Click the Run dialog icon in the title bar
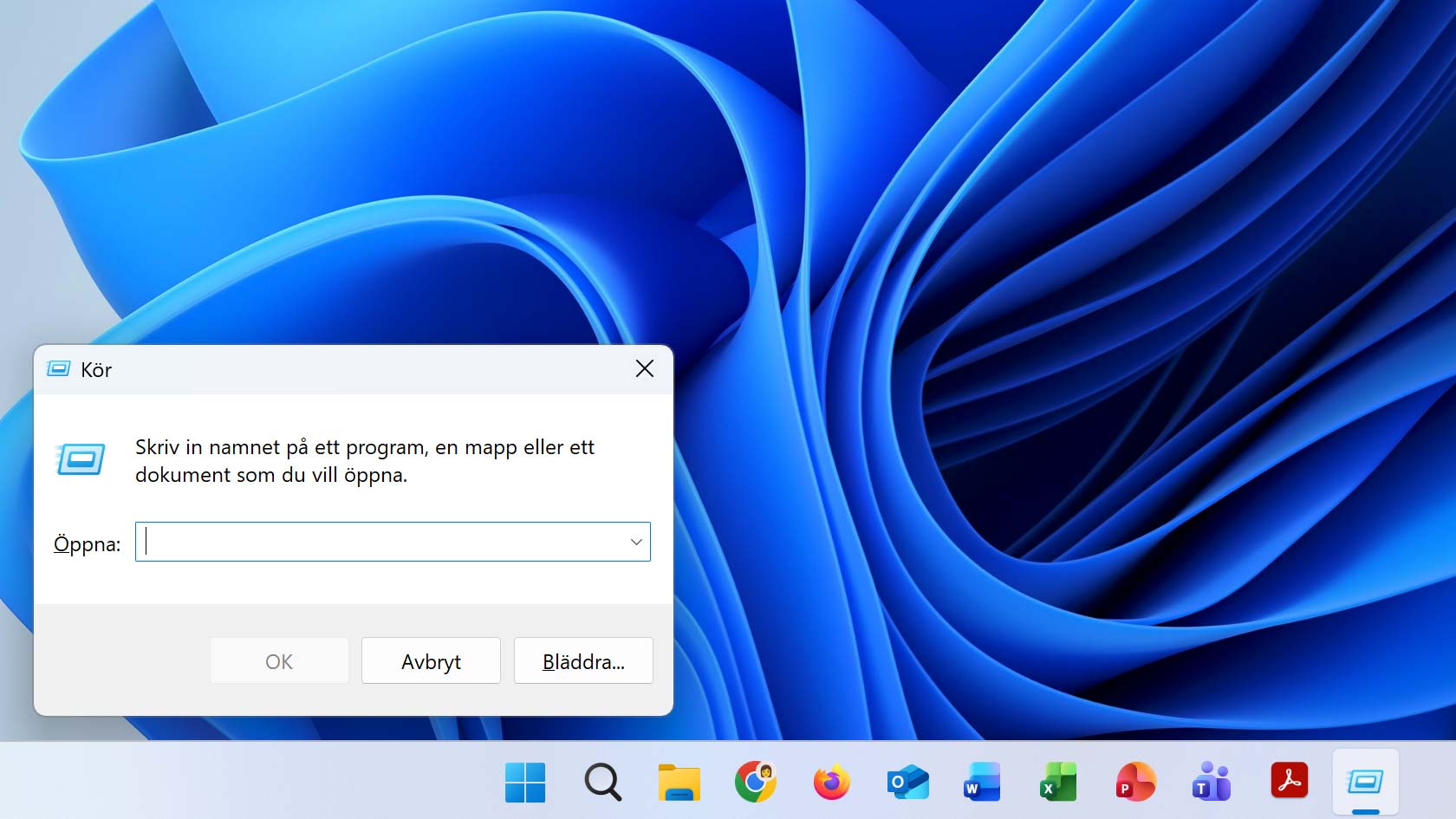 click(57, 368)
